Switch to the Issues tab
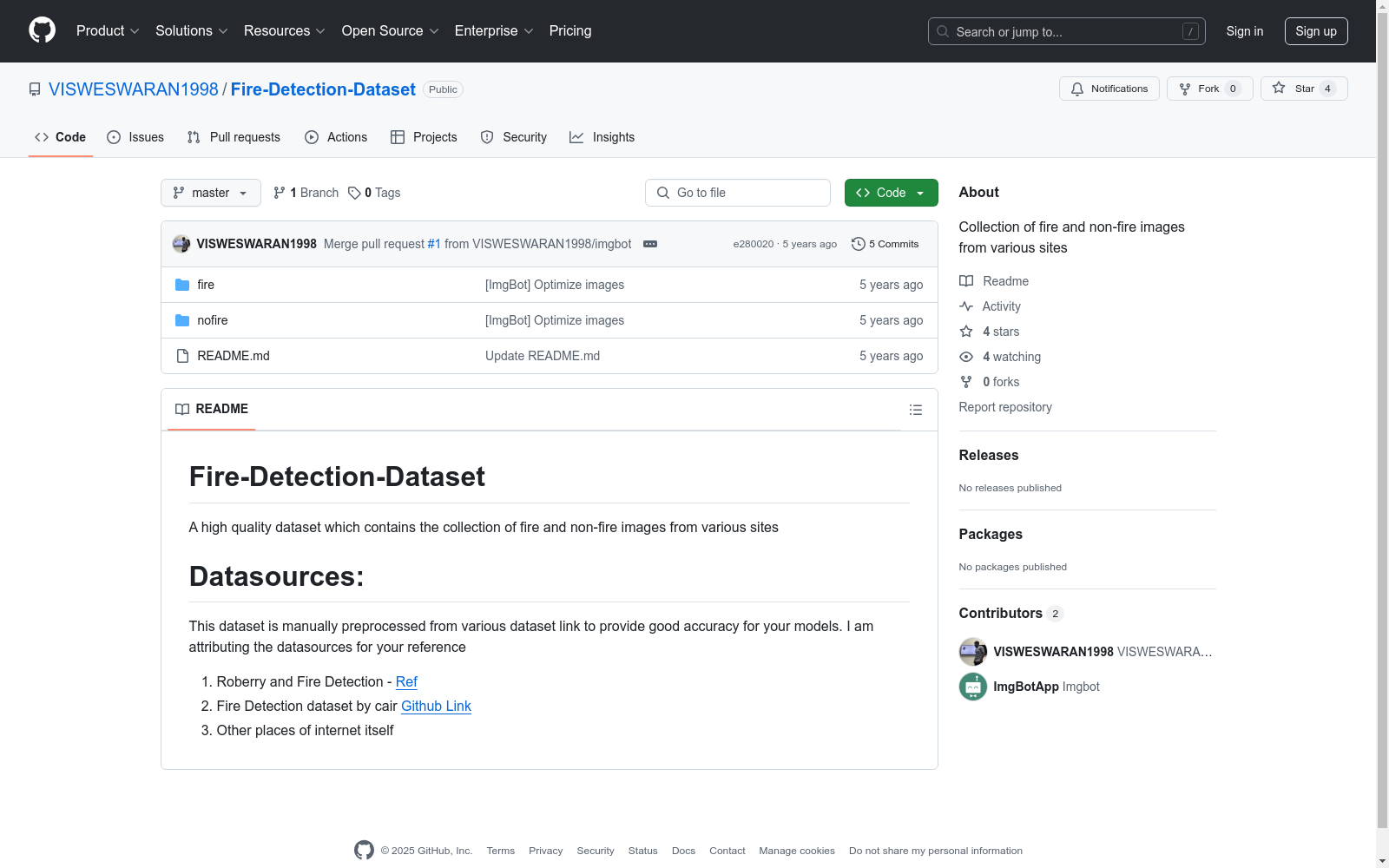The width and height of the screenshot is (1389, 868). [x=135, y=137]
